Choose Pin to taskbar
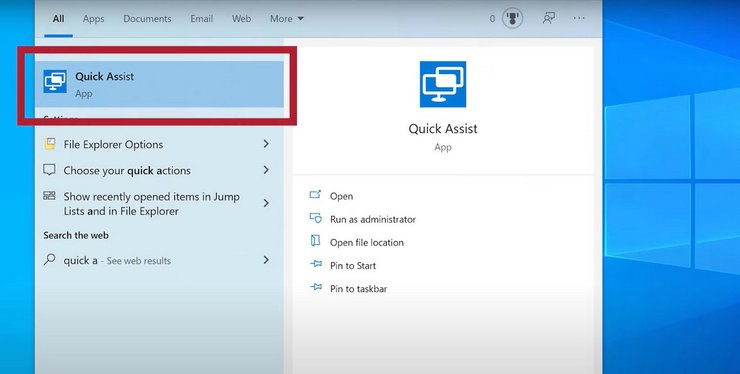Screen dimensions: 740x374 coord(359,289)
